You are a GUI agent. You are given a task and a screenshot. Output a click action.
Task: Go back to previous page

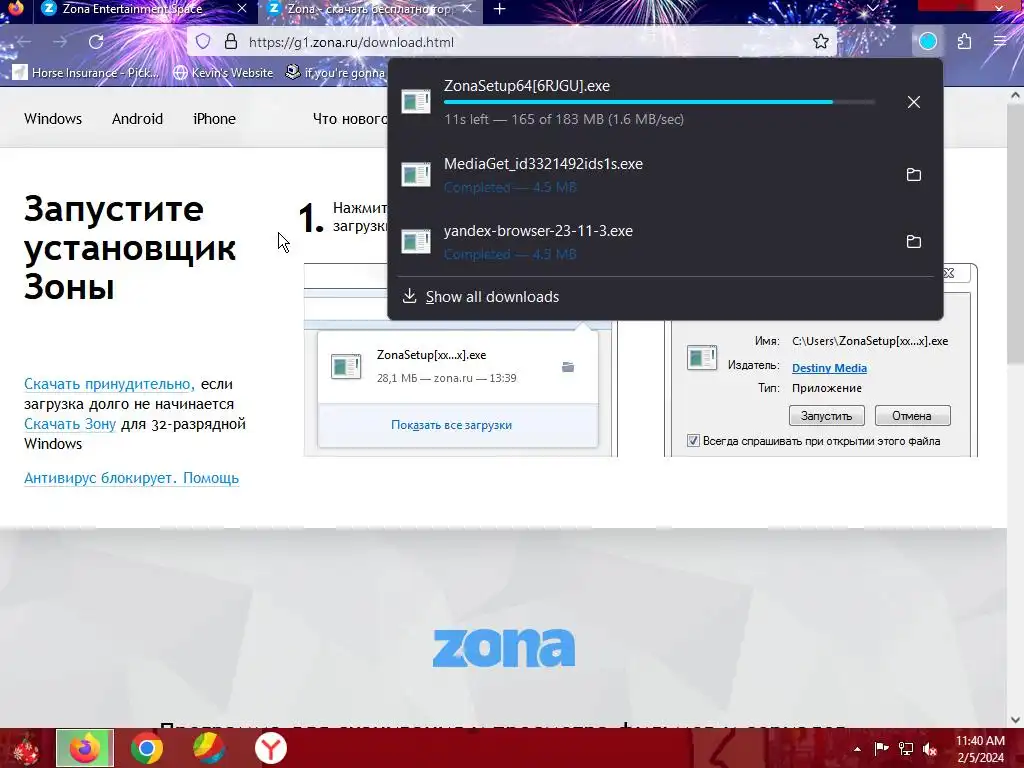(x=25, y=42)
